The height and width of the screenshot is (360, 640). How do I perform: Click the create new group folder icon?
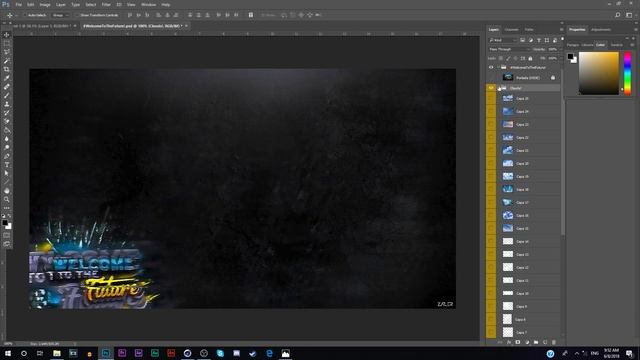tap(536, 342)
